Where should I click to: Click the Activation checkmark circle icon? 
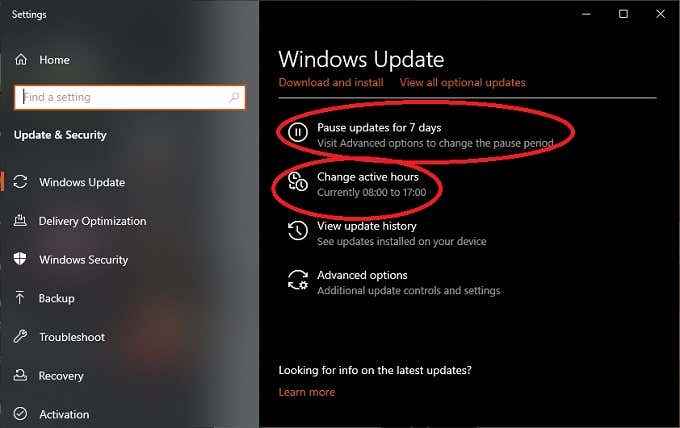click(20, 414)
